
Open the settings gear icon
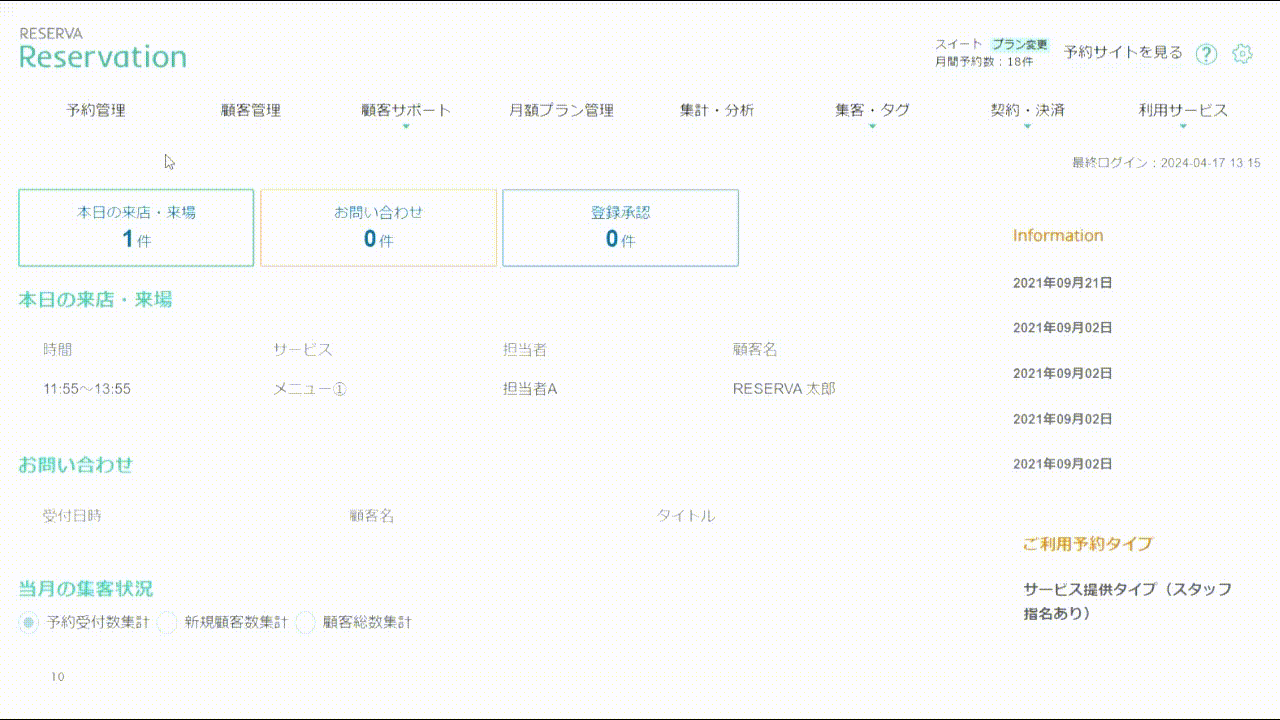pyautogui.click(x=1242, y=54)
